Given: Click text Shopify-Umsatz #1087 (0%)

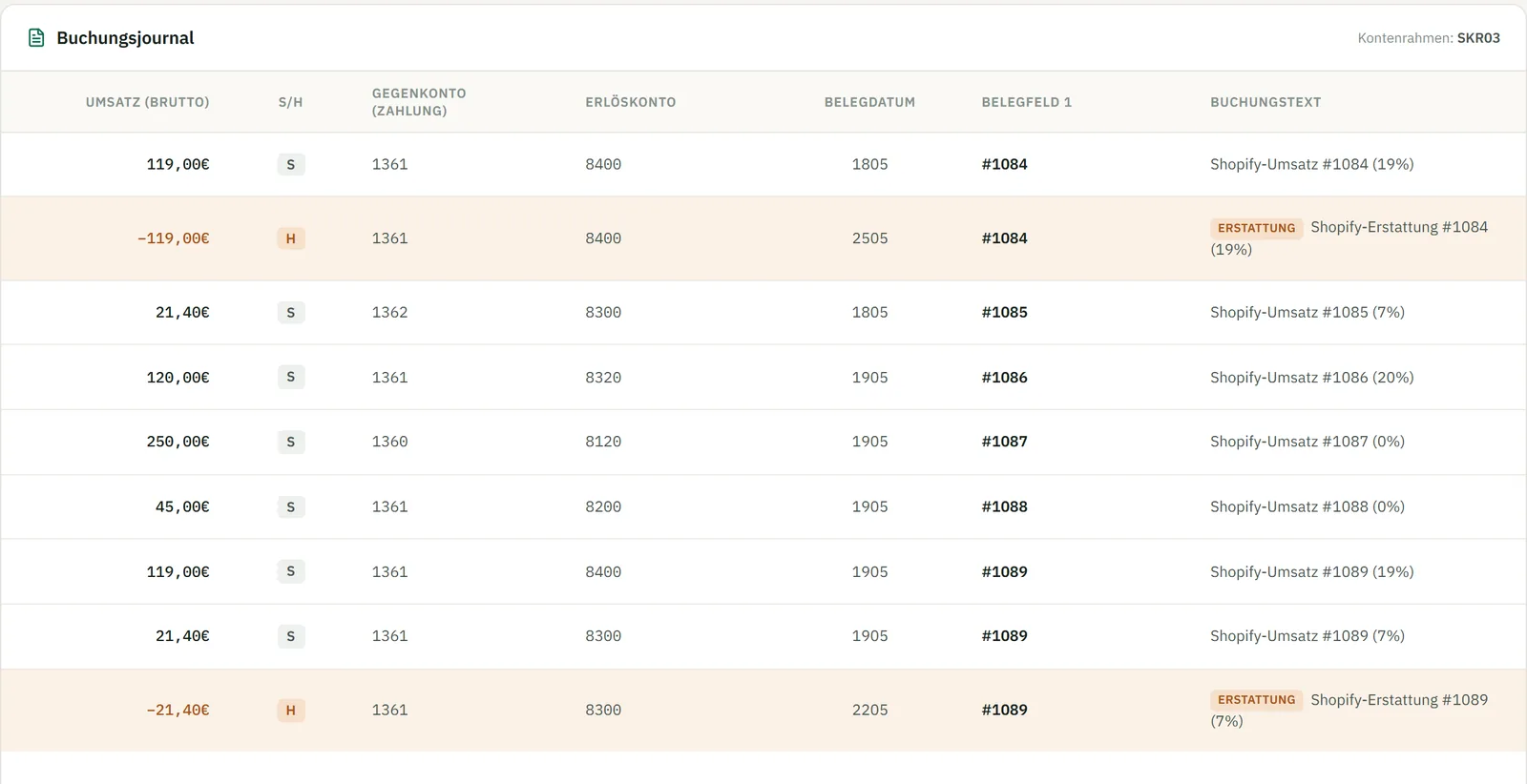Looking at the screenshot, I should pyautogui.click(x=1307, y=442).
